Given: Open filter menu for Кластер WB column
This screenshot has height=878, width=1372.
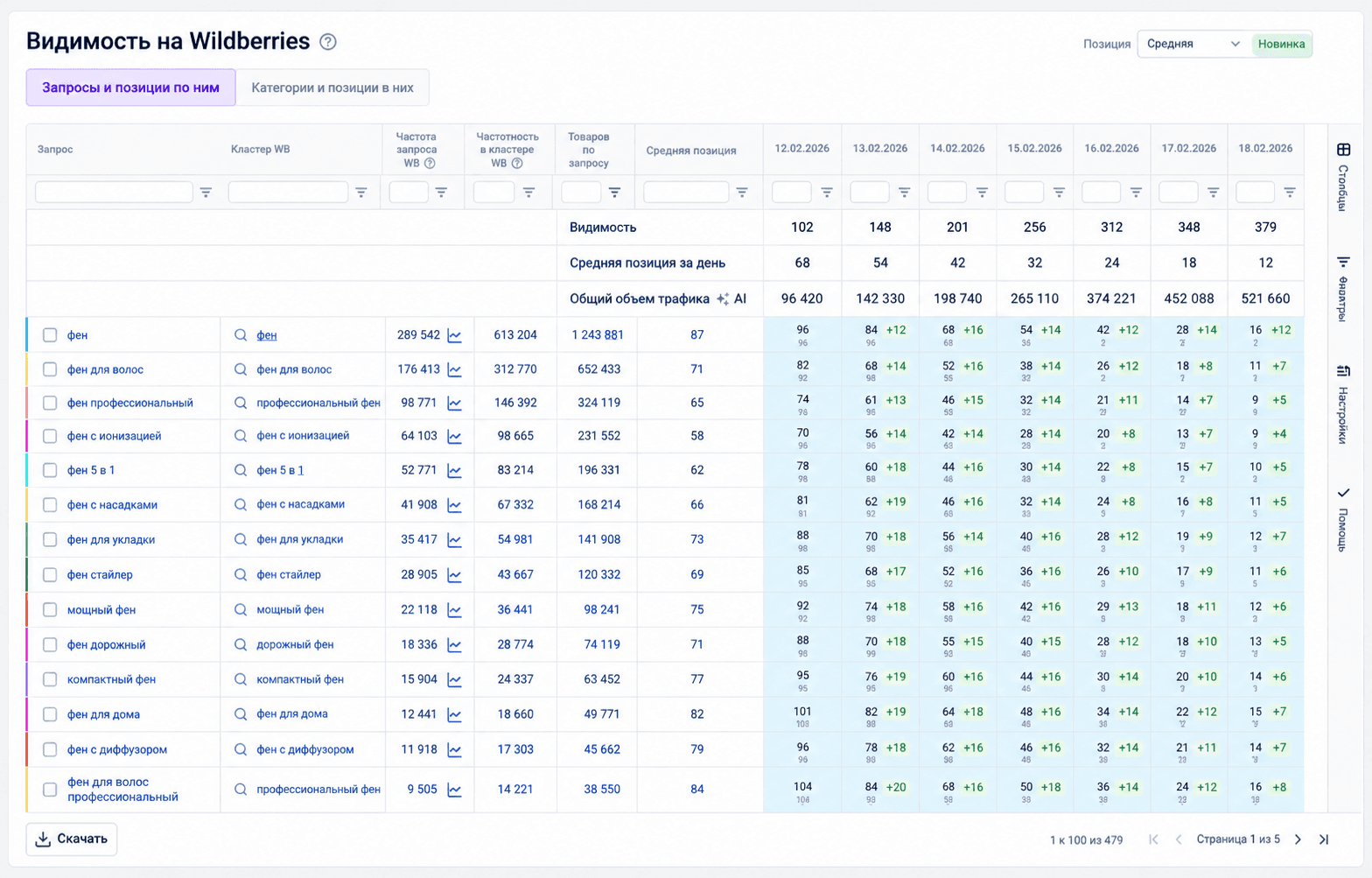Looking at the screenshot, I should pos(360,193).
